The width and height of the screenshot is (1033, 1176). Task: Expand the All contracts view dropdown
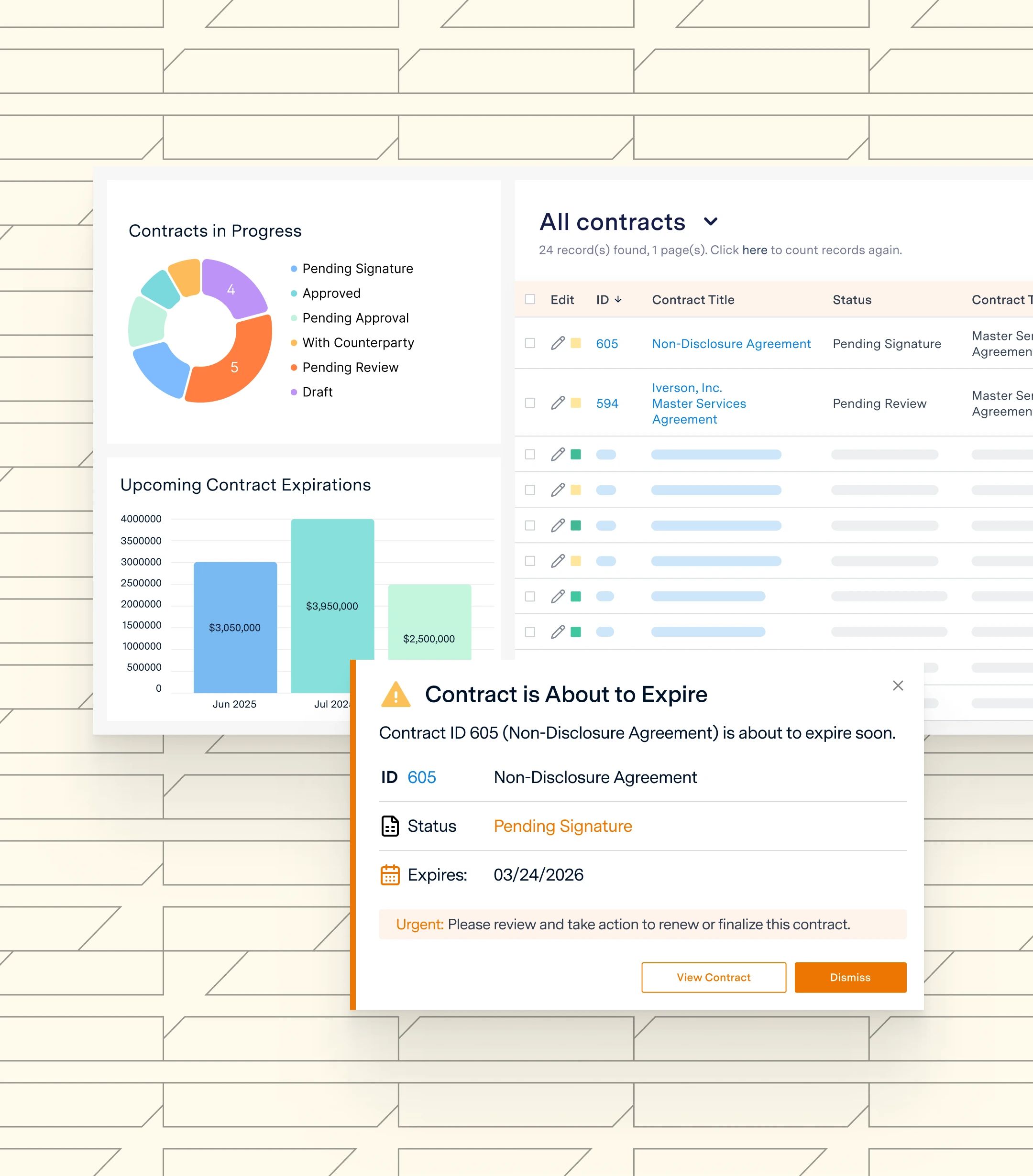click(x=711, y=221)
